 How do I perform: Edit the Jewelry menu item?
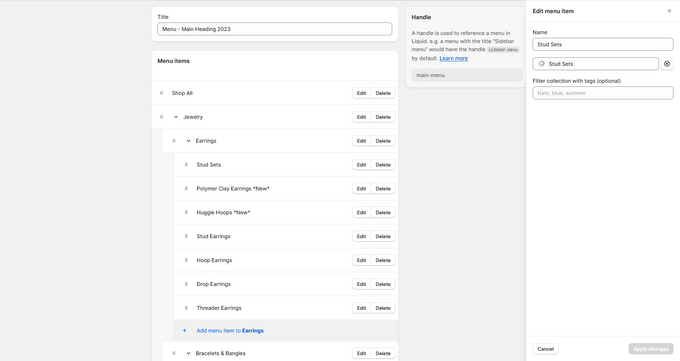361,117
